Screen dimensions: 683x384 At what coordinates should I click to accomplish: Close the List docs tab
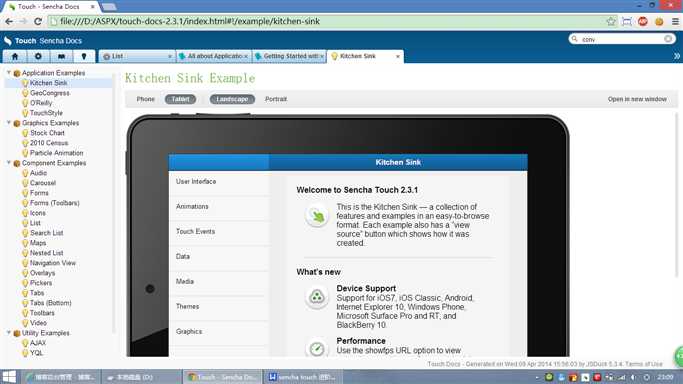coord(169,57)
